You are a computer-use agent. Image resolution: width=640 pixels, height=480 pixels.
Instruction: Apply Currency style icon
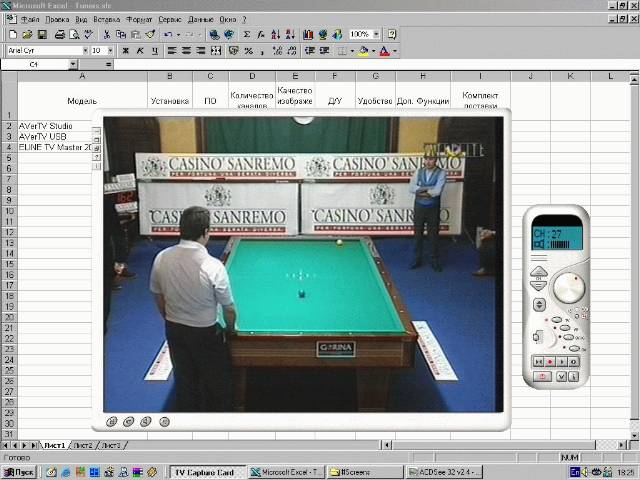pos(234,51)
